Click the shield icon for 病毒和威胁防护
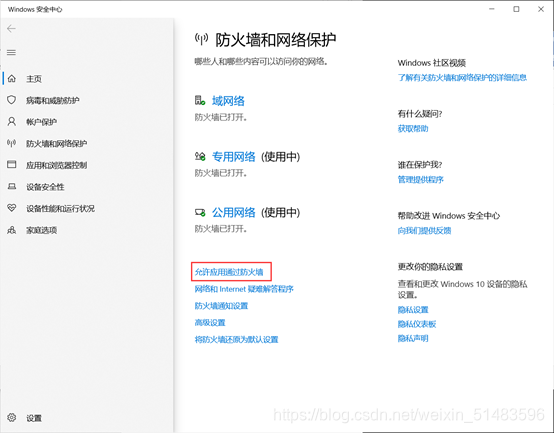The height and width of the screenshot is (433, 554). (x=12, y=100)
